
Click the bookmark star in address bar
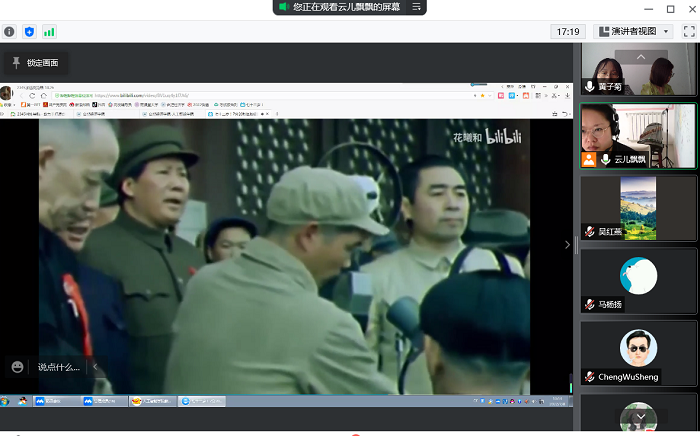(482, 96)
